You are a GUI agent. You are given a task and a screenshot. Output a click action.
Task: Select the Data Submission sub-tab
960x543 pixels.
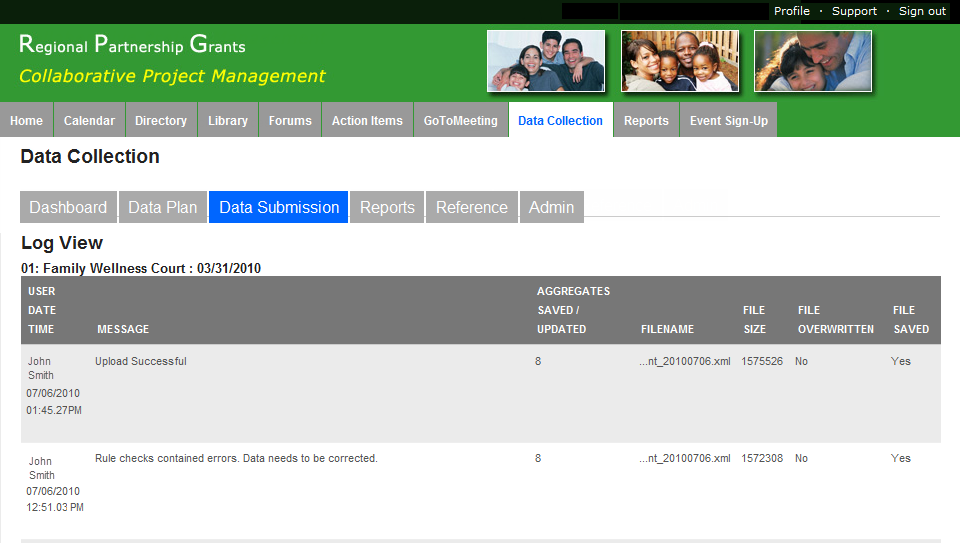point(279,207)
